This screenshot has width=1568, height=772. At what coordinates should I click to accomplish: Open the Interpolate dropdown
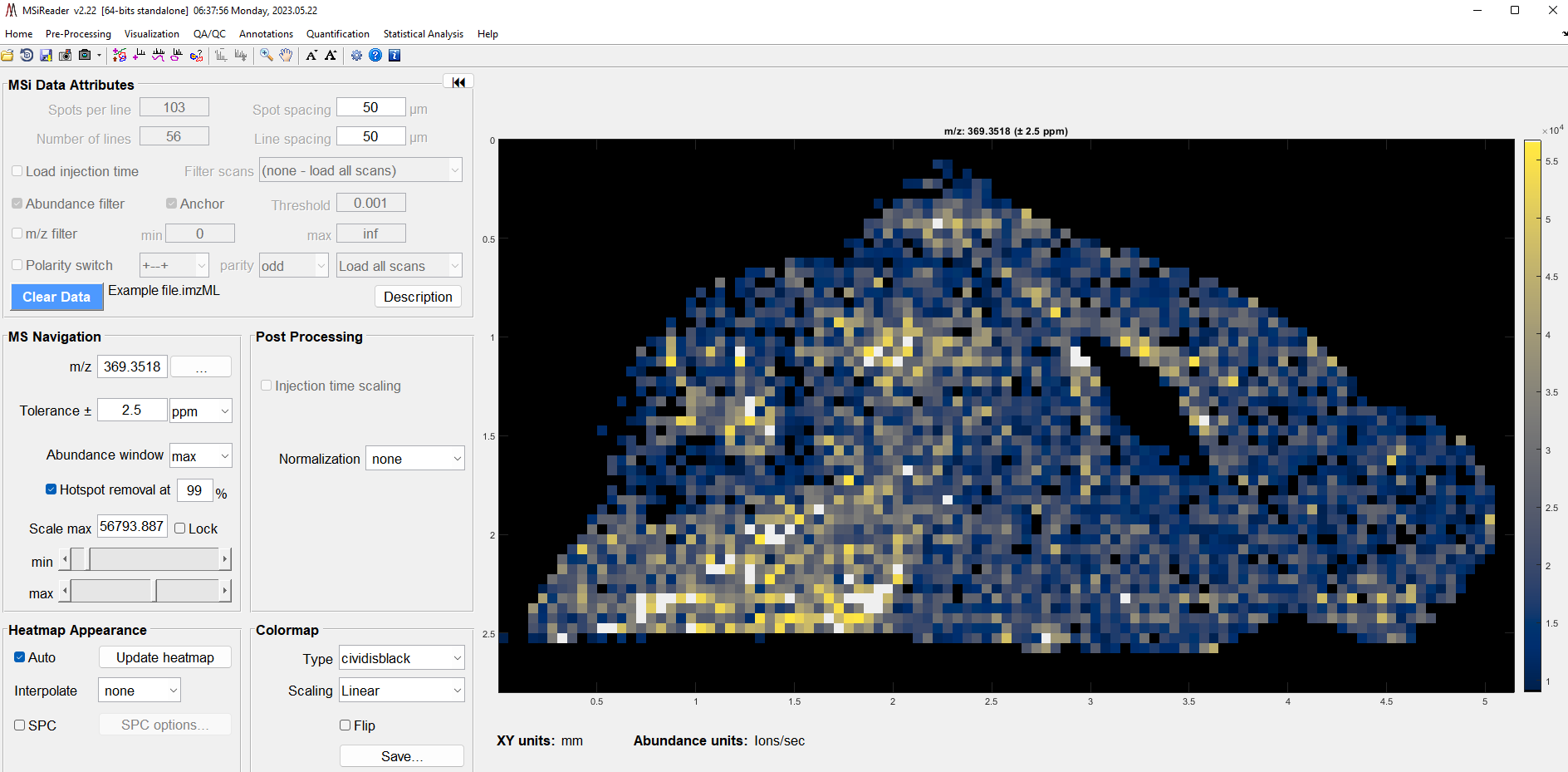pyautogui.click(x=139, y=691)
